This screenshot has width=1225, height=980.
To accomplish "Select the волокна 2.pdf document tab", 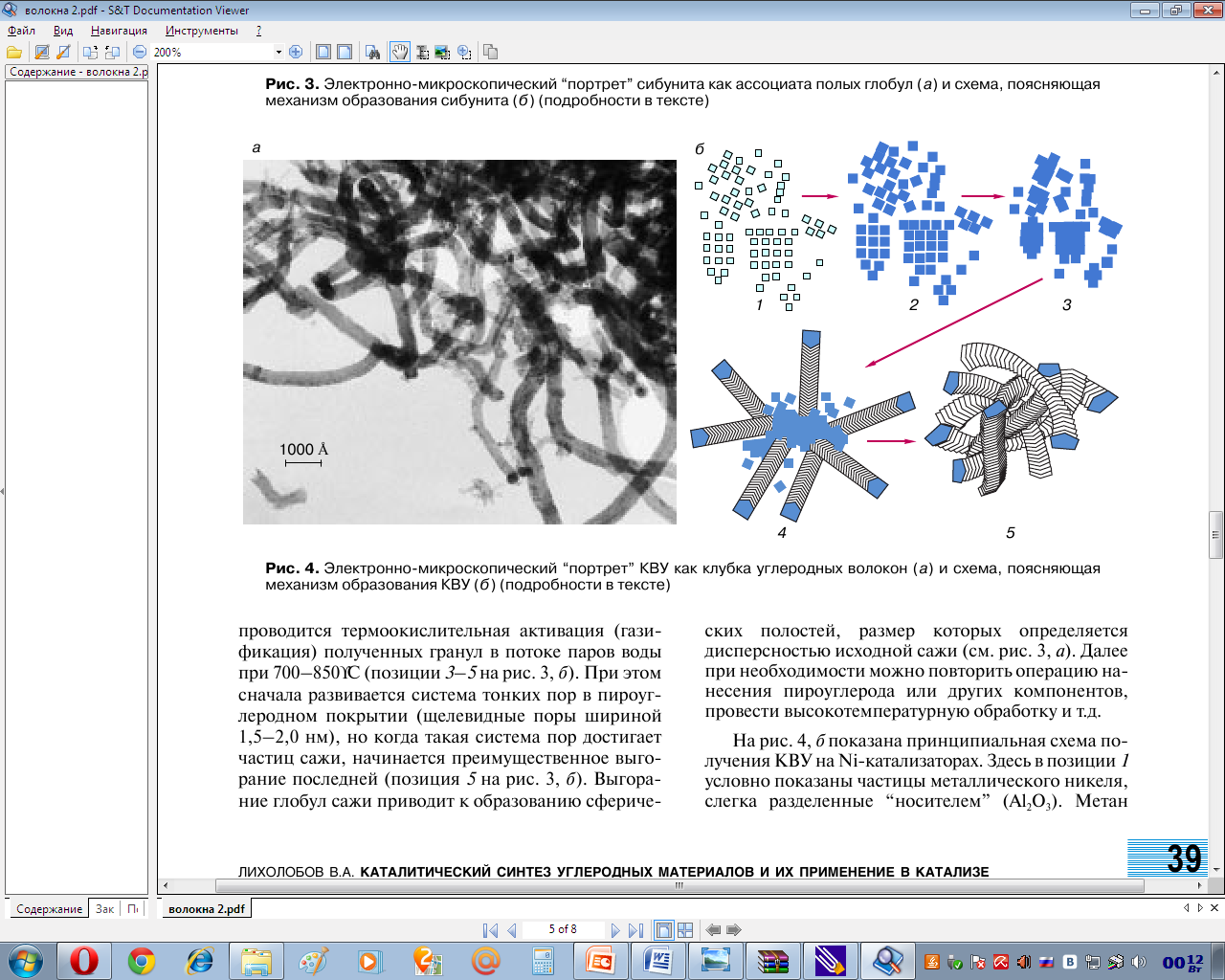I will 206,908.
